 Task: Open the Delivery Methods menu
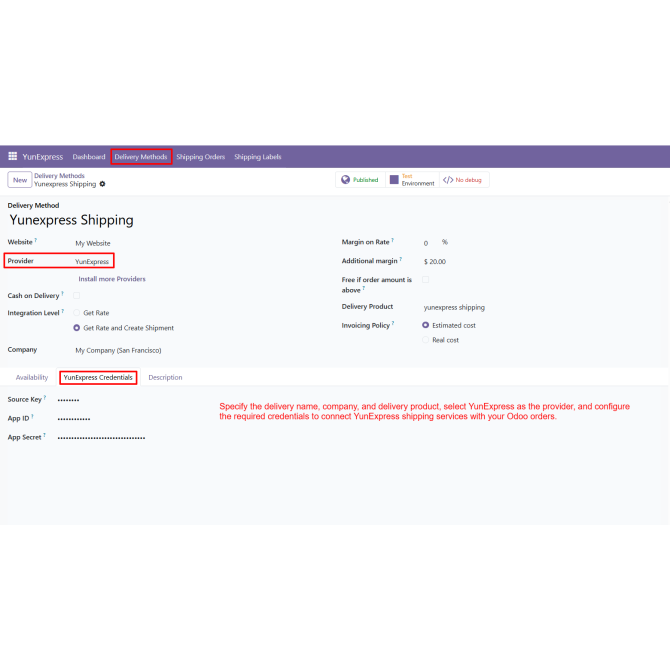pos(141,157)
